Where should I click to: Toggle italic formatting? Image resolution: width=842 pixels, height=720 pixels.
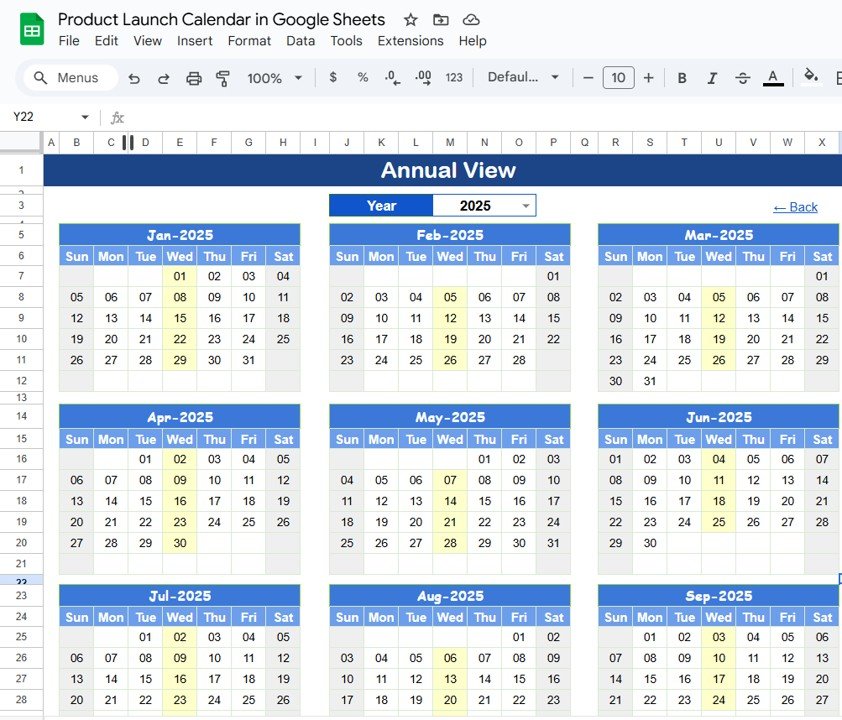pyautogui.click(x=712, y=78)
